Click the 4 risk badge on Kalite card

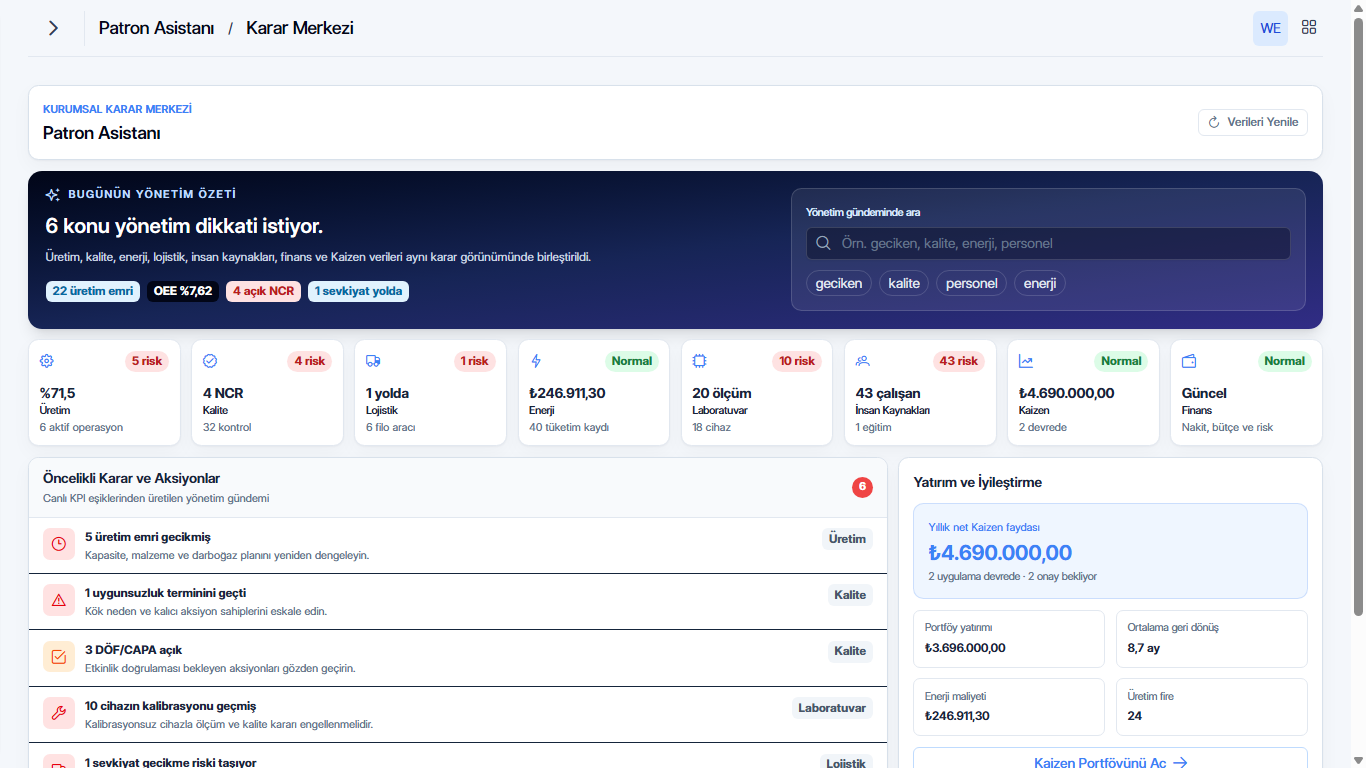(310, 361)
